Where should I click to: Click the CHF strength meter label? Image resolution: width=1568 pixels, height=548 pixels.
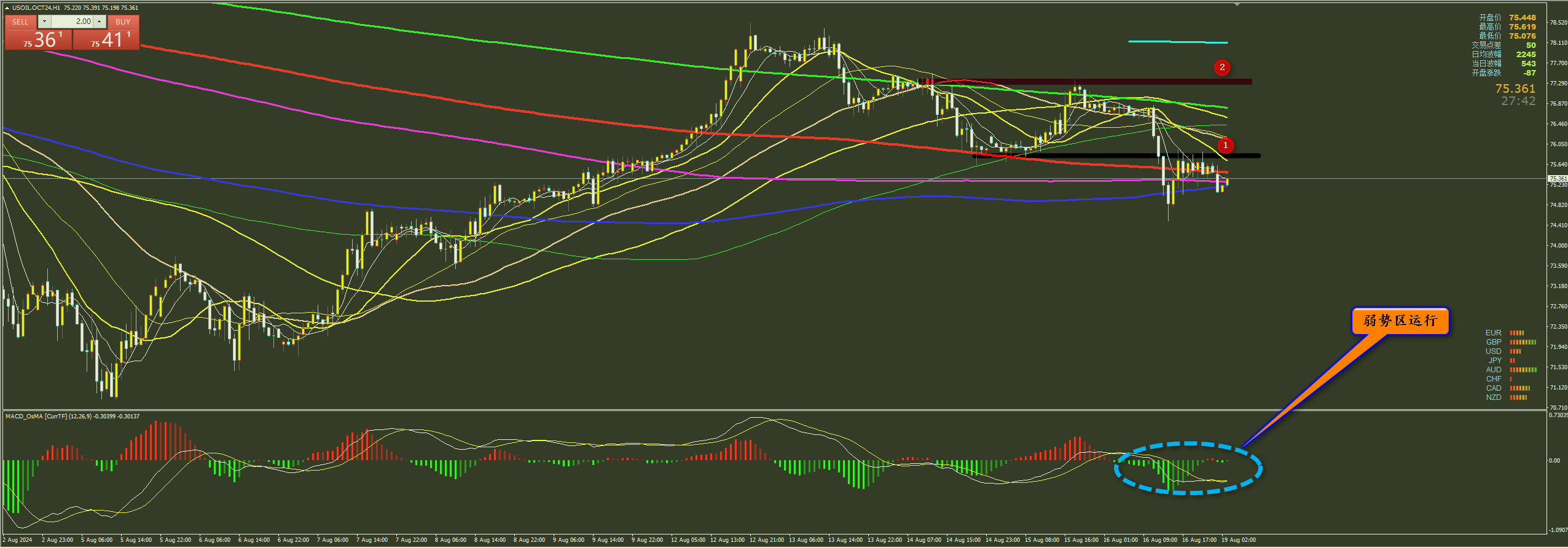click(1494, 379)
